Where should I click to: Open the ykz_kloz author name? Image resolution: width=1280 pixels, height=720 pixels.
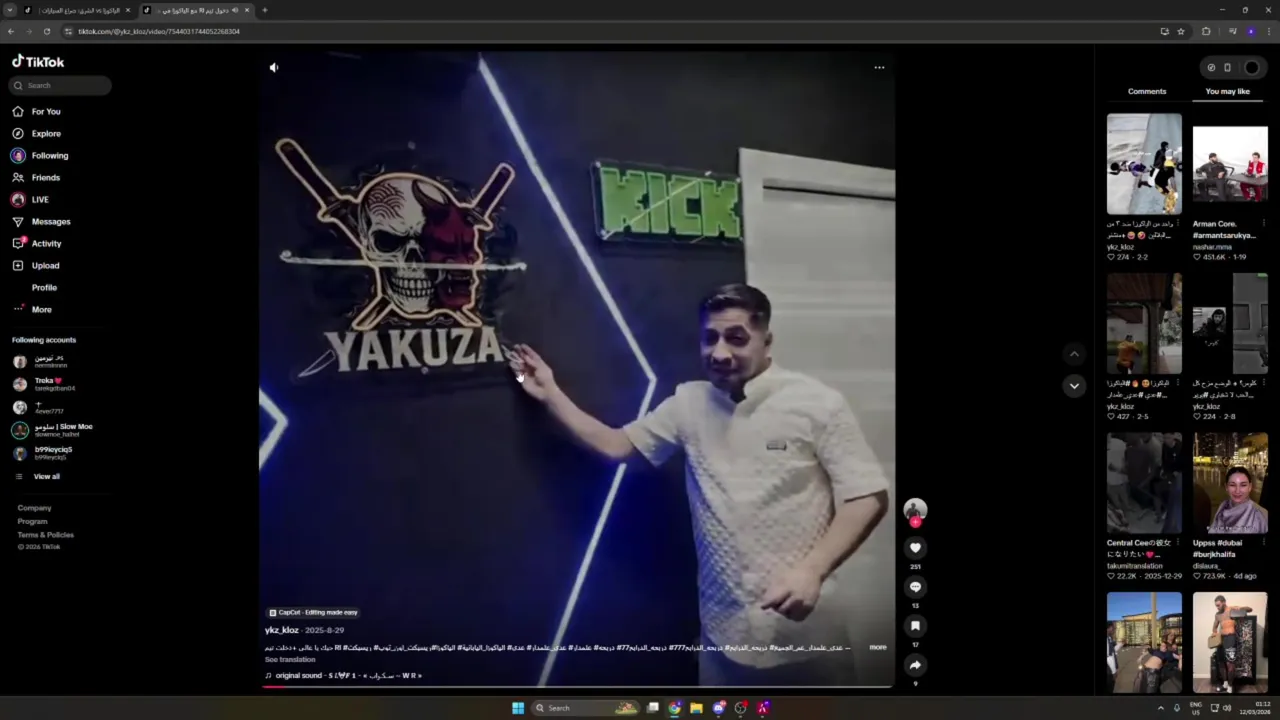point(282,630)
